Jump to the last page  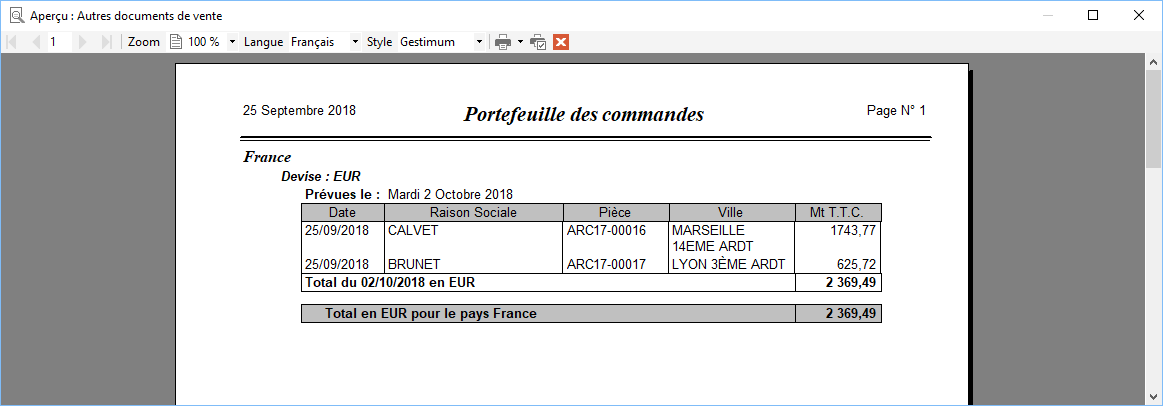[x=106, y=42]
